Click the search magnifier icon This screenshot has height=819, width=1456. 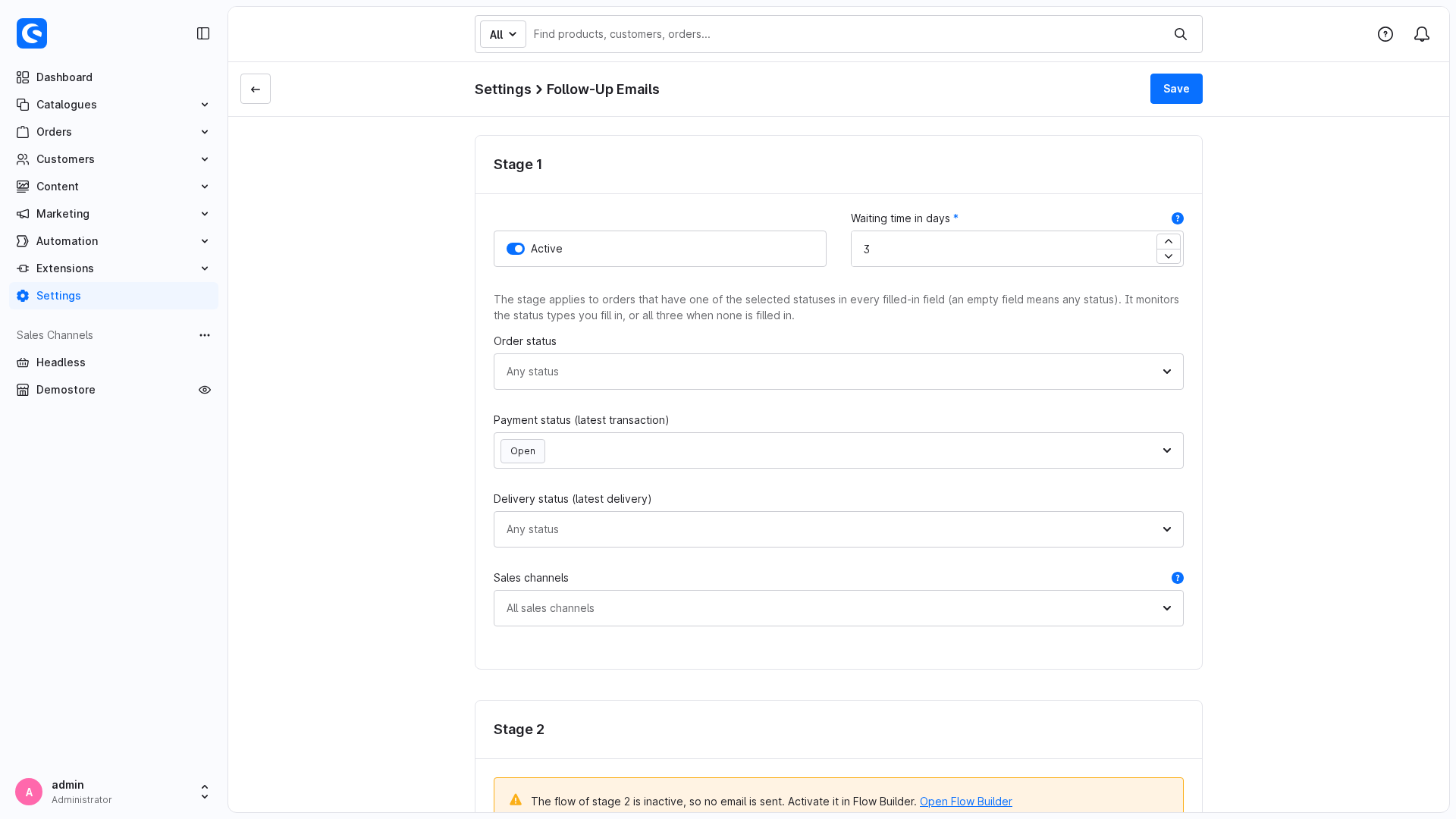[x=1181, y=34]
